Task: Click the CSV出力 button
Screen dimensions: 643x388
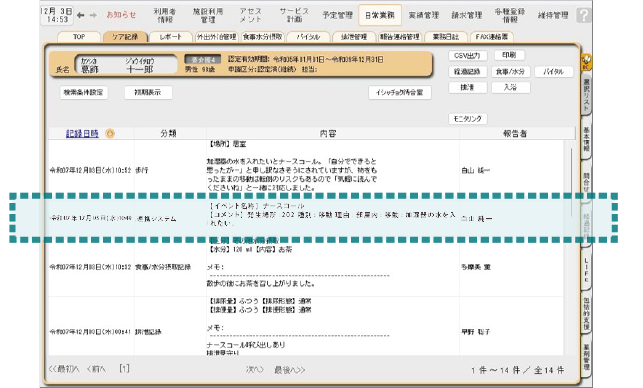Action: point(467,55)
